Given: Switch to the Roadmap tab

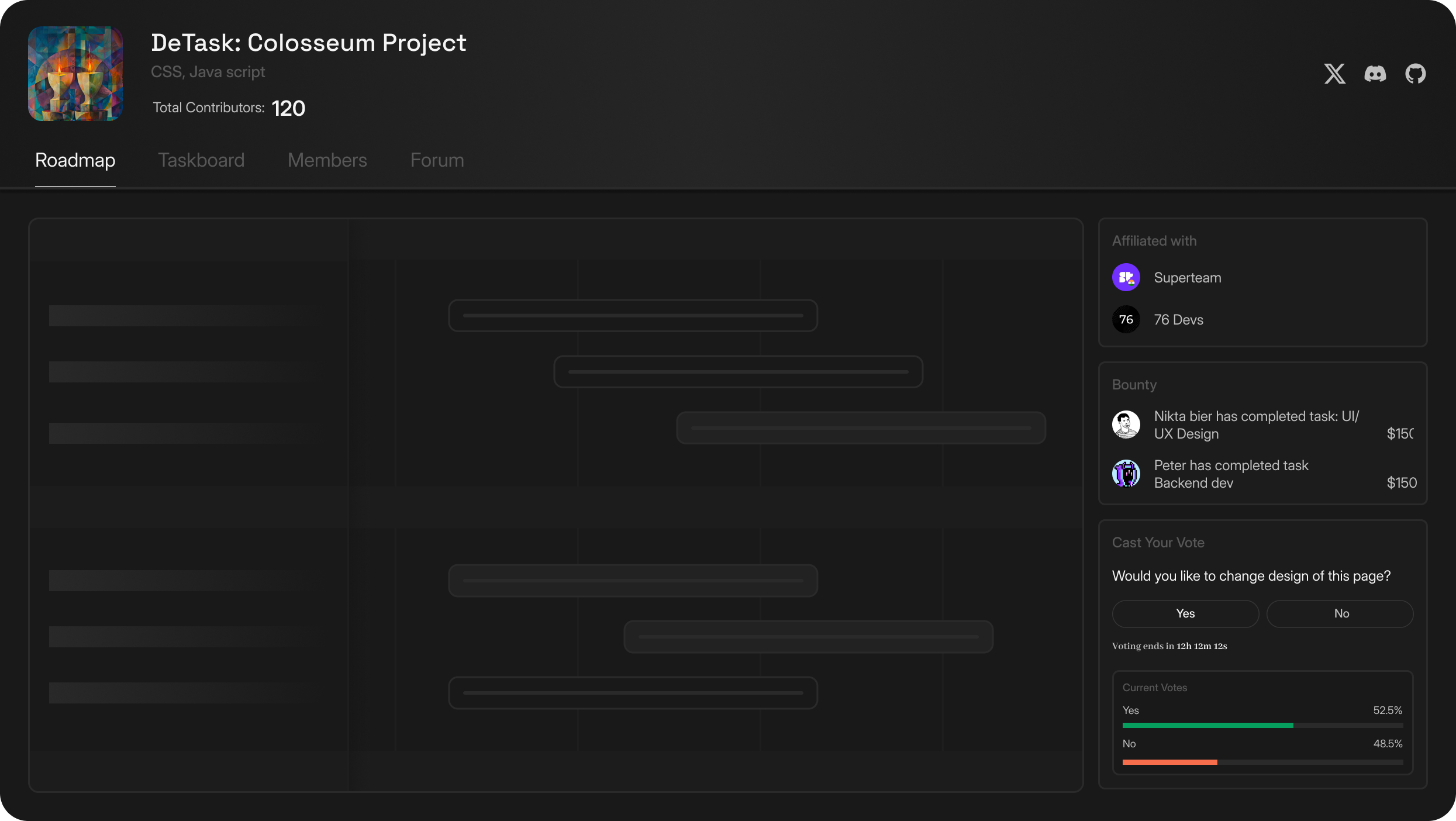Looking at the screenshot, I should tap(75, 160).
